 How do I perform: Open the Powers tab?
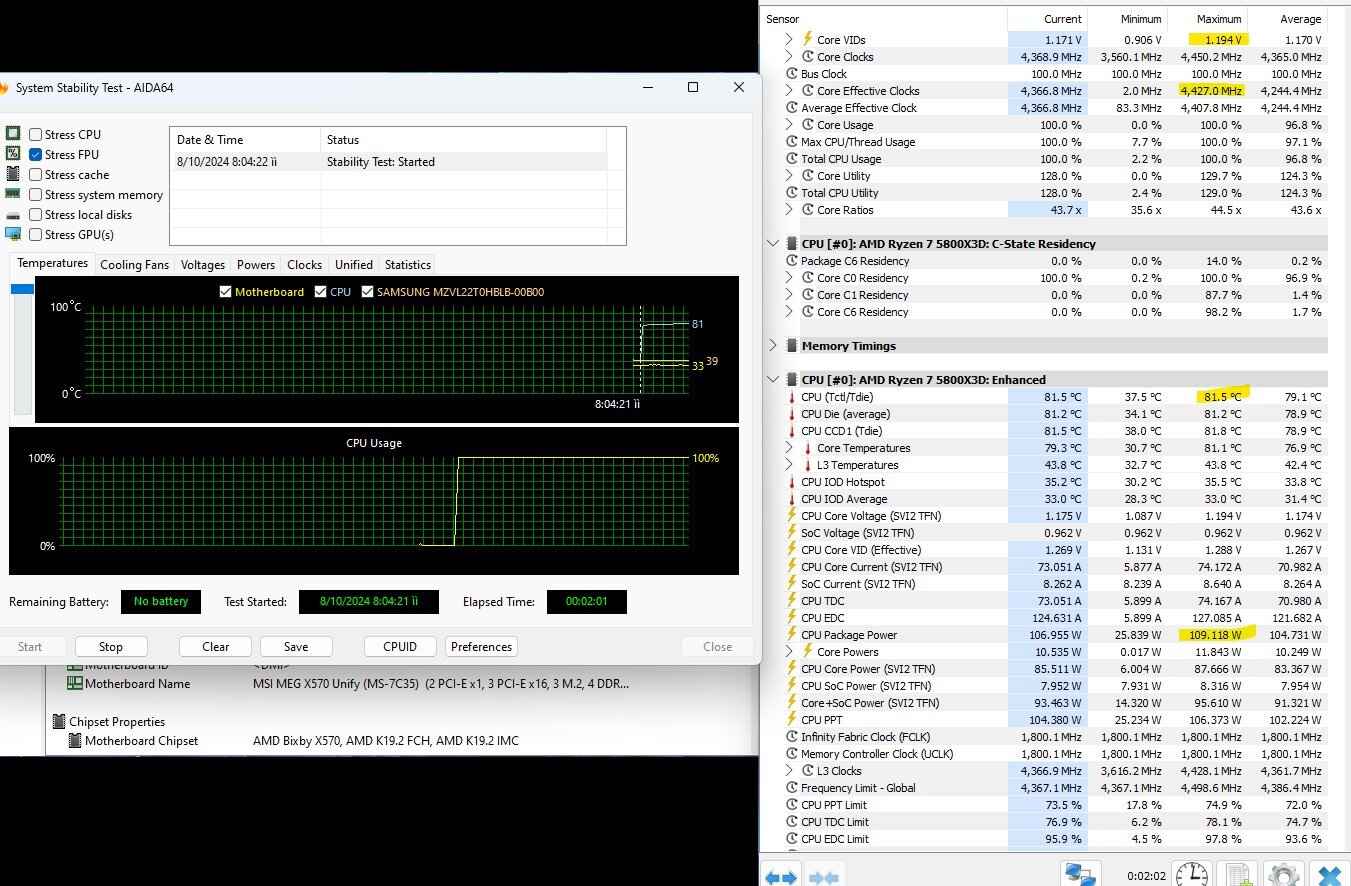tap(256, 265)
